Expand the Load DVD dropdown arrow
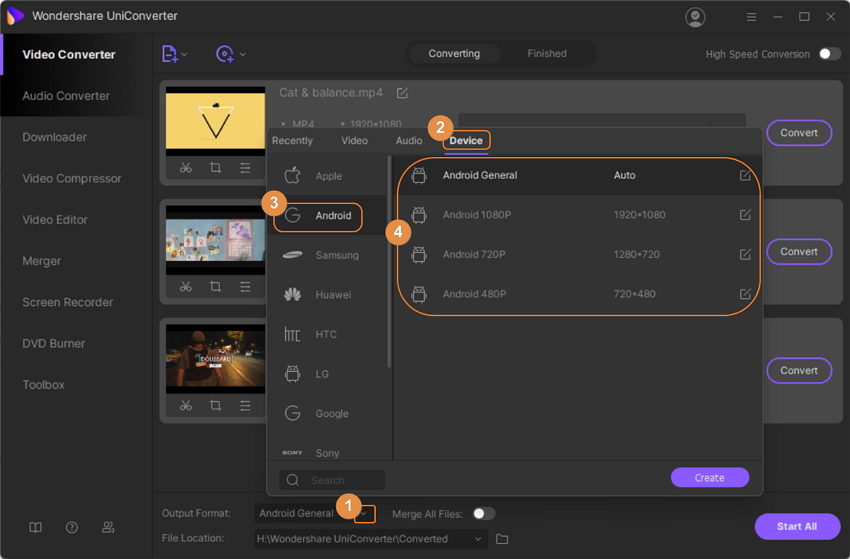 coord(243,54)
